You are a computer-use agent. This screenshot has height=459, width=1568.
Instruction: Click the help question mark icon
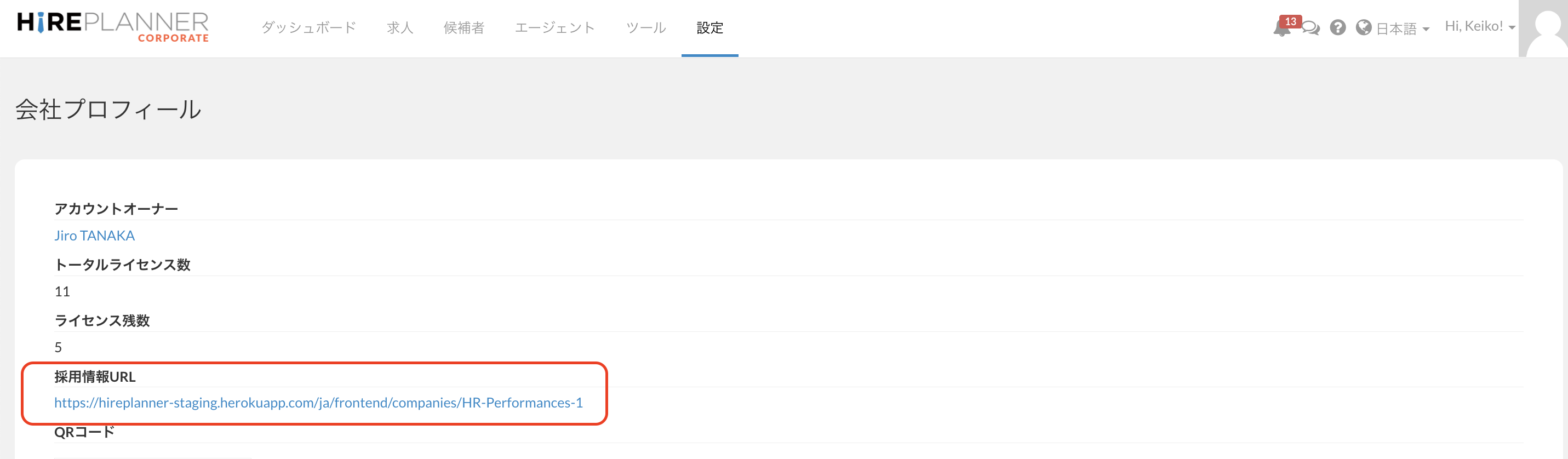pos(1337,27)
